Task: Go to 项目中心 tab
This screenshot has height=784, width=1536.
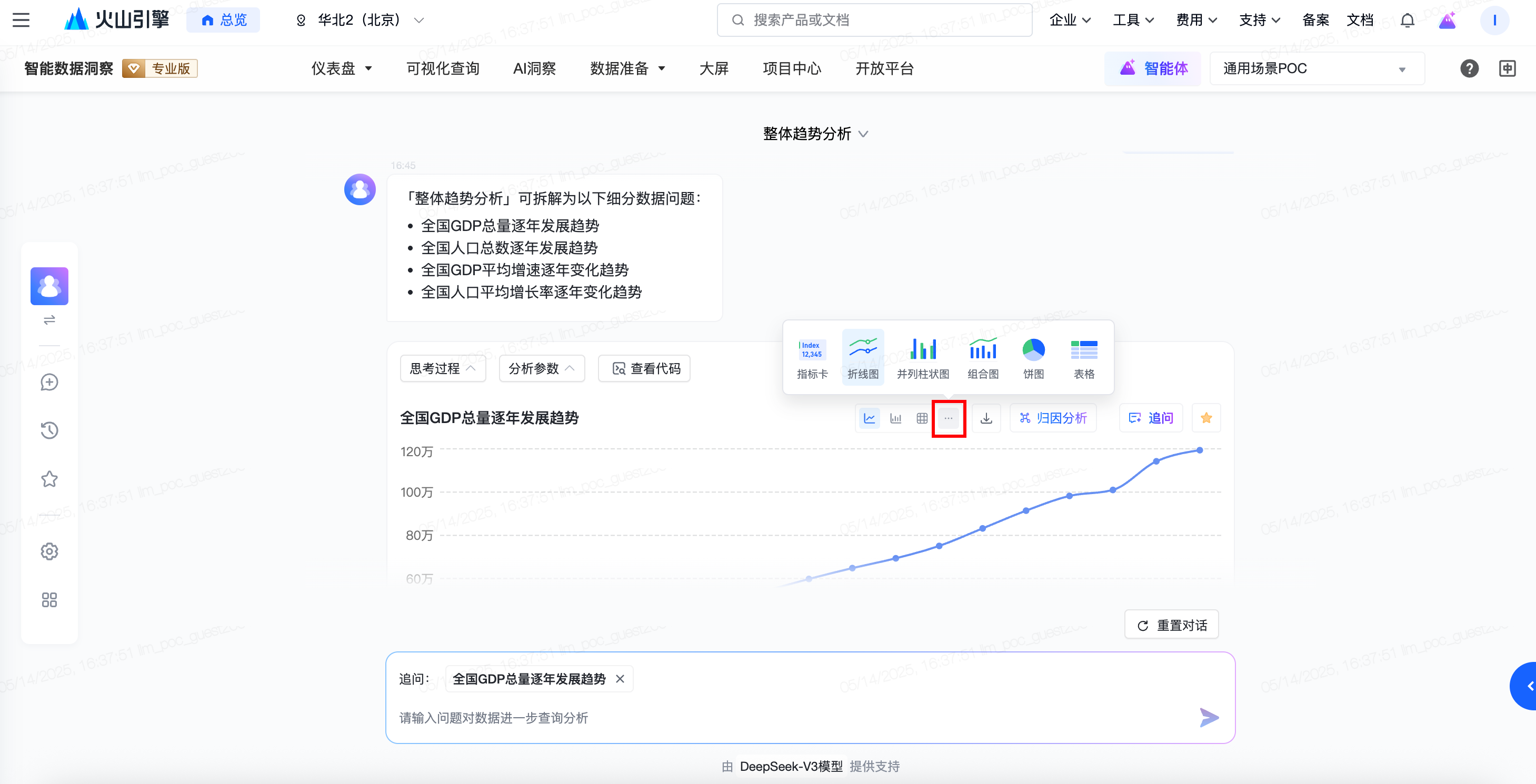Action: pos(792,68)
